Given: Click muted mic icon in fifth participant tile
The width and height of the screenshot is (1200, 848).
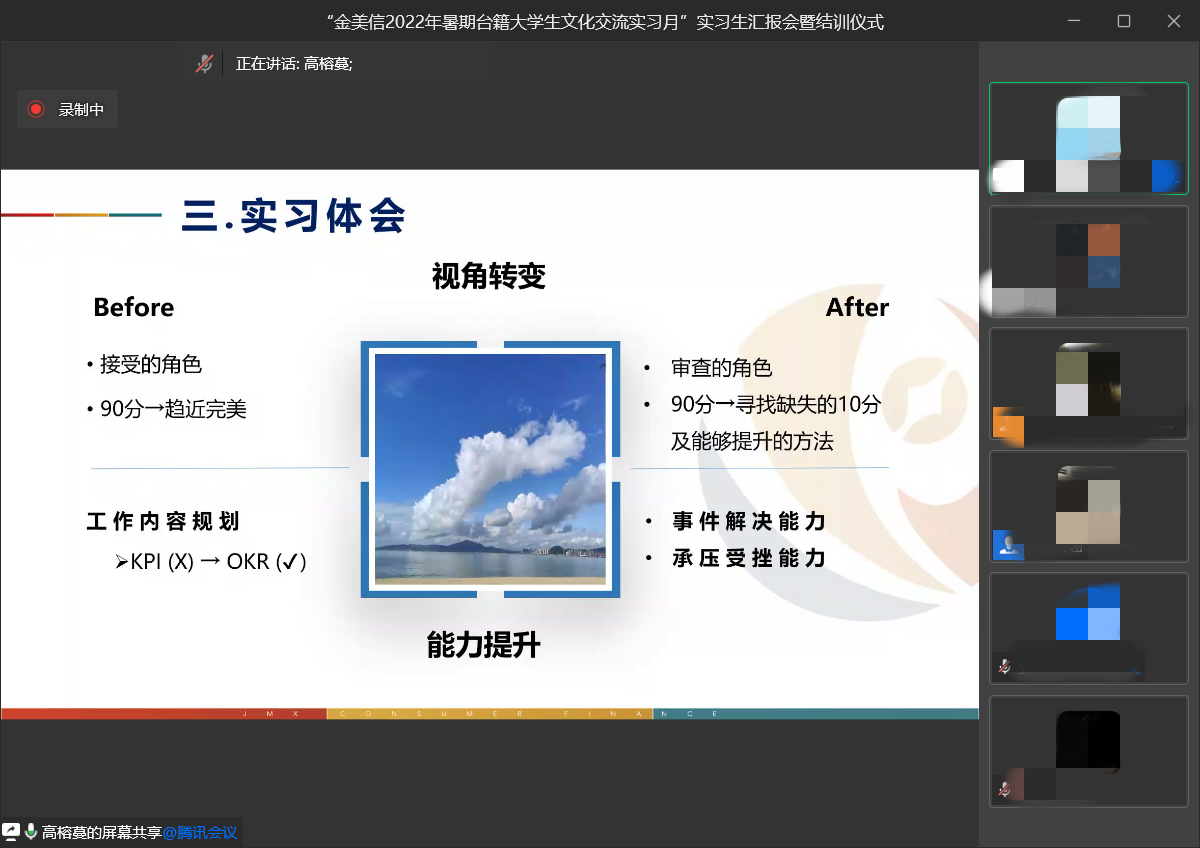Looking at the screenshot, I should 1004,666.
